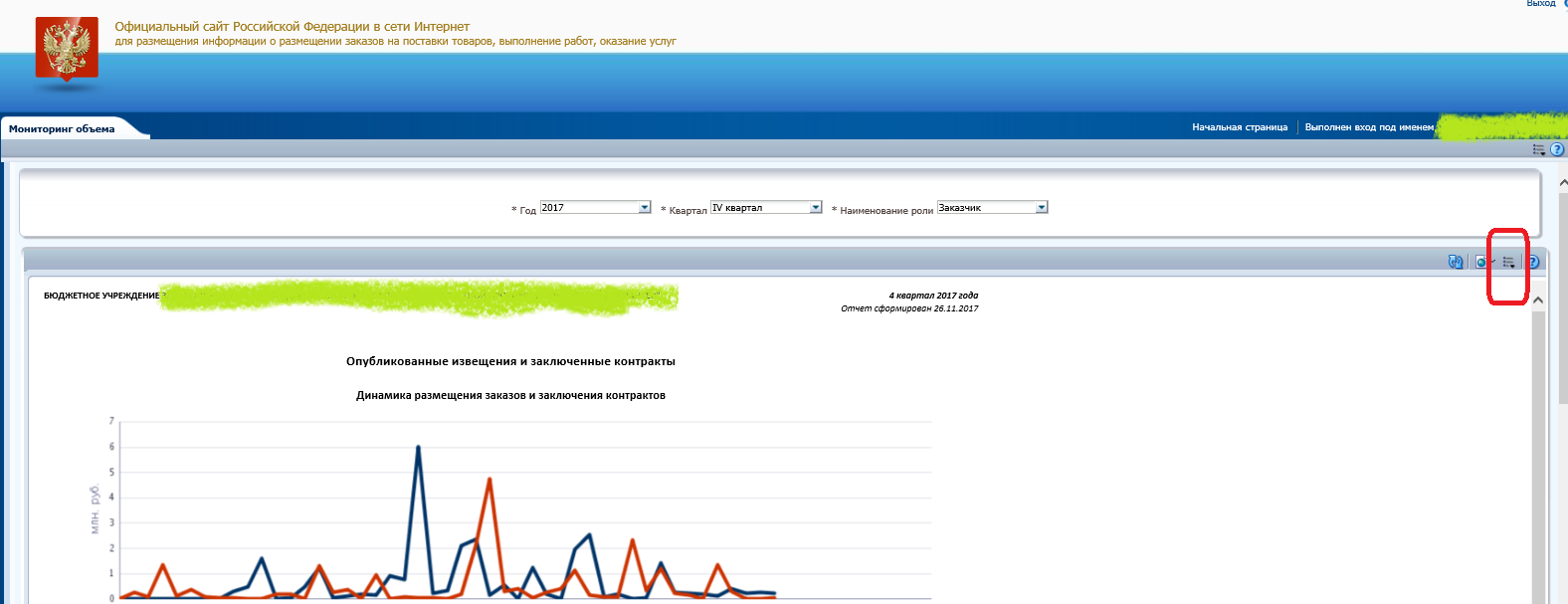Viewport: 1568px width, 604px height.
Task: Click the orange line peak on chart
Action: point(490,480)
